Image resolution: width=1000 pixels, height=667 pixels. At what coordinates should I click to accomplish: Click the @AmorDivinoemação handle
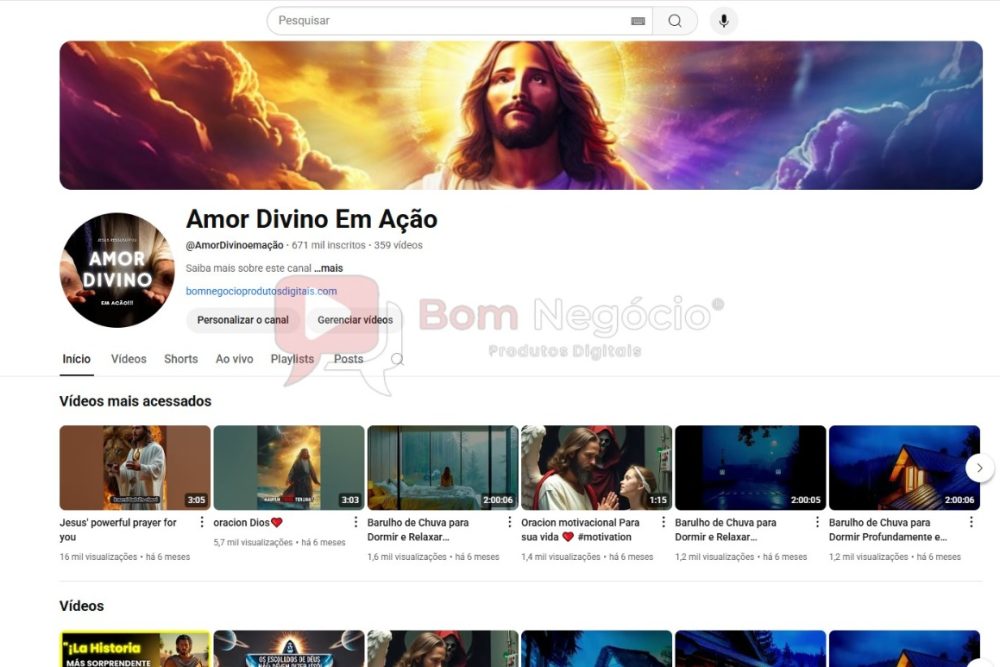[235, 246]
